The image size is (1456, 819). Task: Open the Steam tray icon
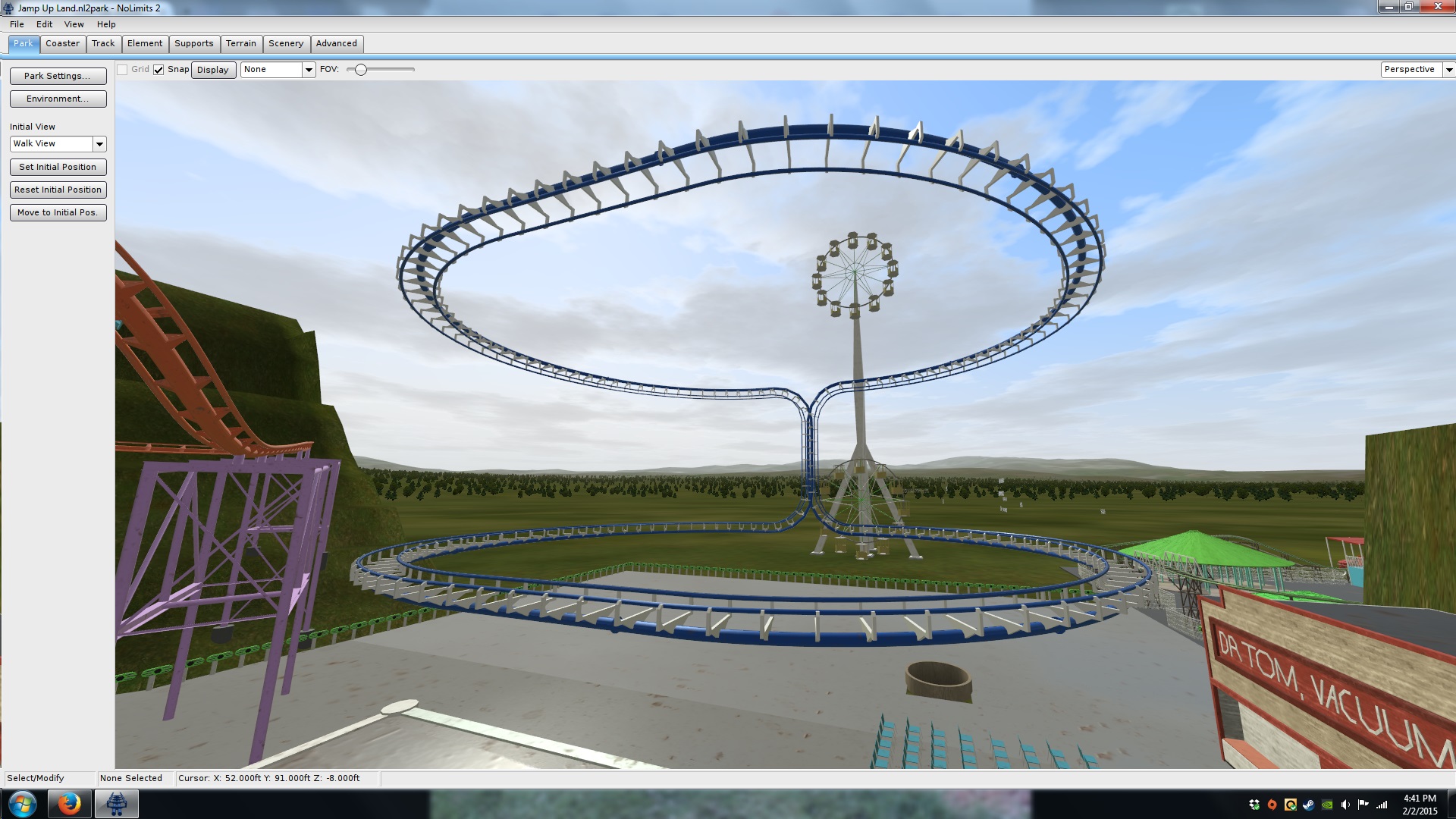tap(1309, 805)
